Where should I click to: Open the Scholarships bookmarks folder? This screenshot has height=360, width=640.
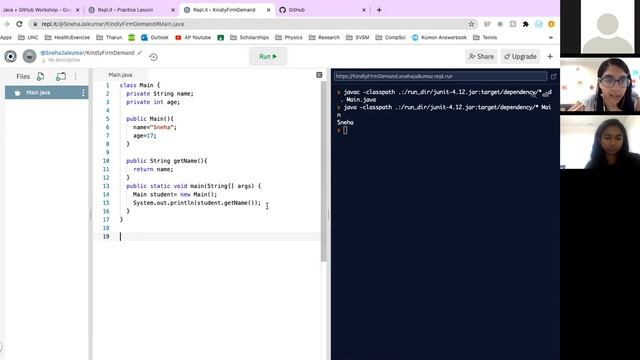pos(249,38)
